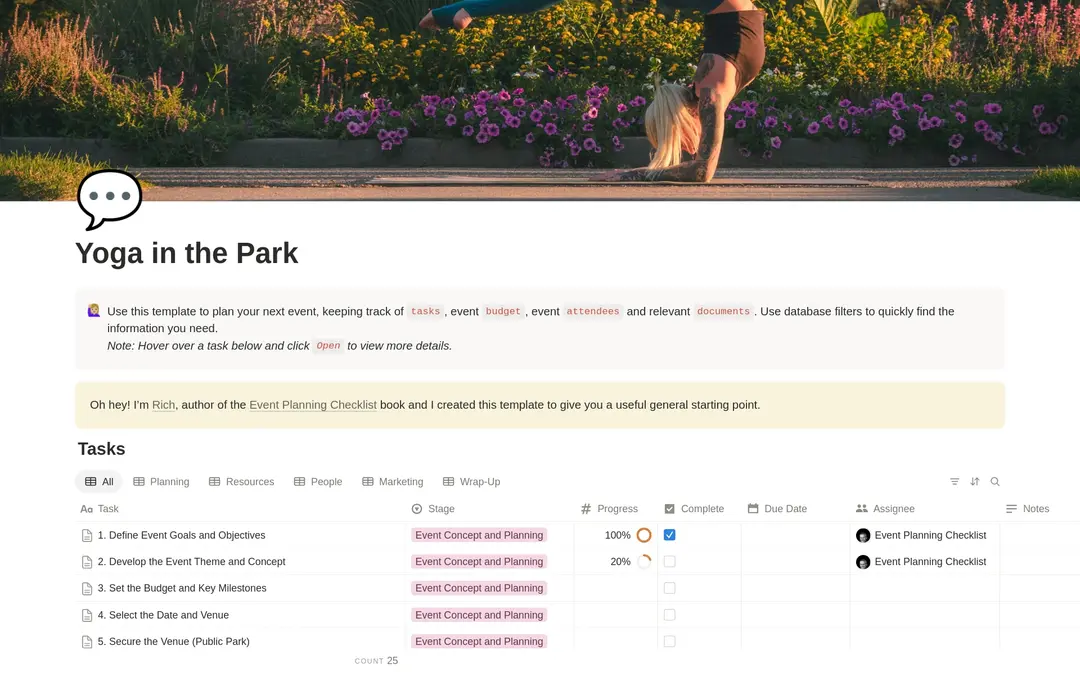Click the avatar next to task 2 assignee

click(863, 562)
